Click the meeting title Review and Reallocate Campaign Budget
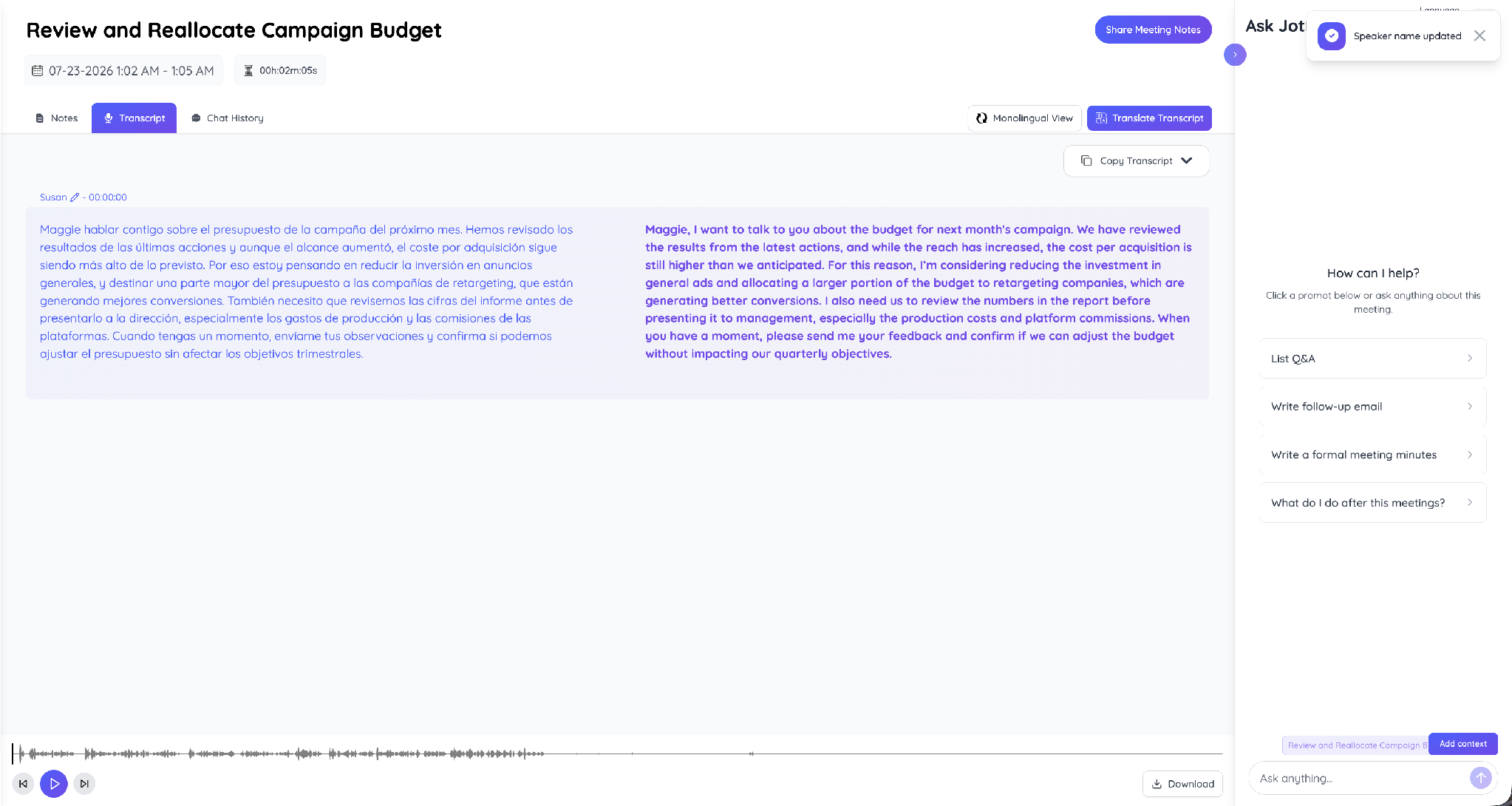The width and height of the screenshot is (1512, 806). (x=234, y=30)
